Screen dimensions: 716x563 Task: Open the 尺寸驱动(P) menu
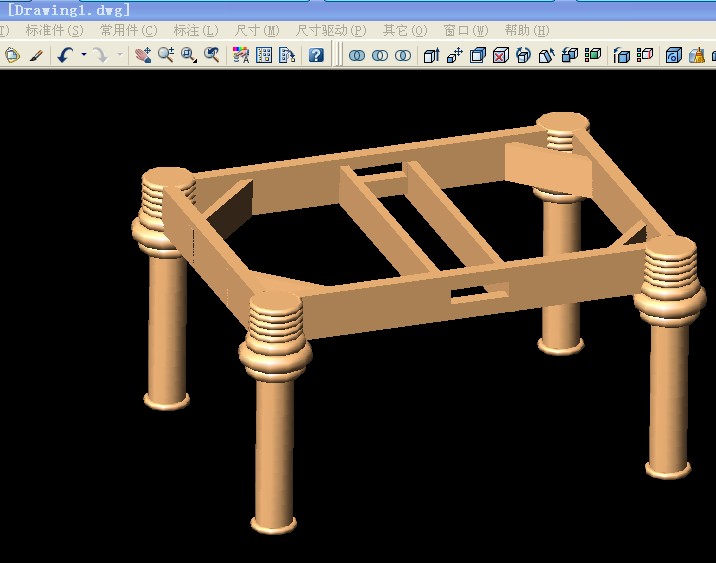pos(331,31)
